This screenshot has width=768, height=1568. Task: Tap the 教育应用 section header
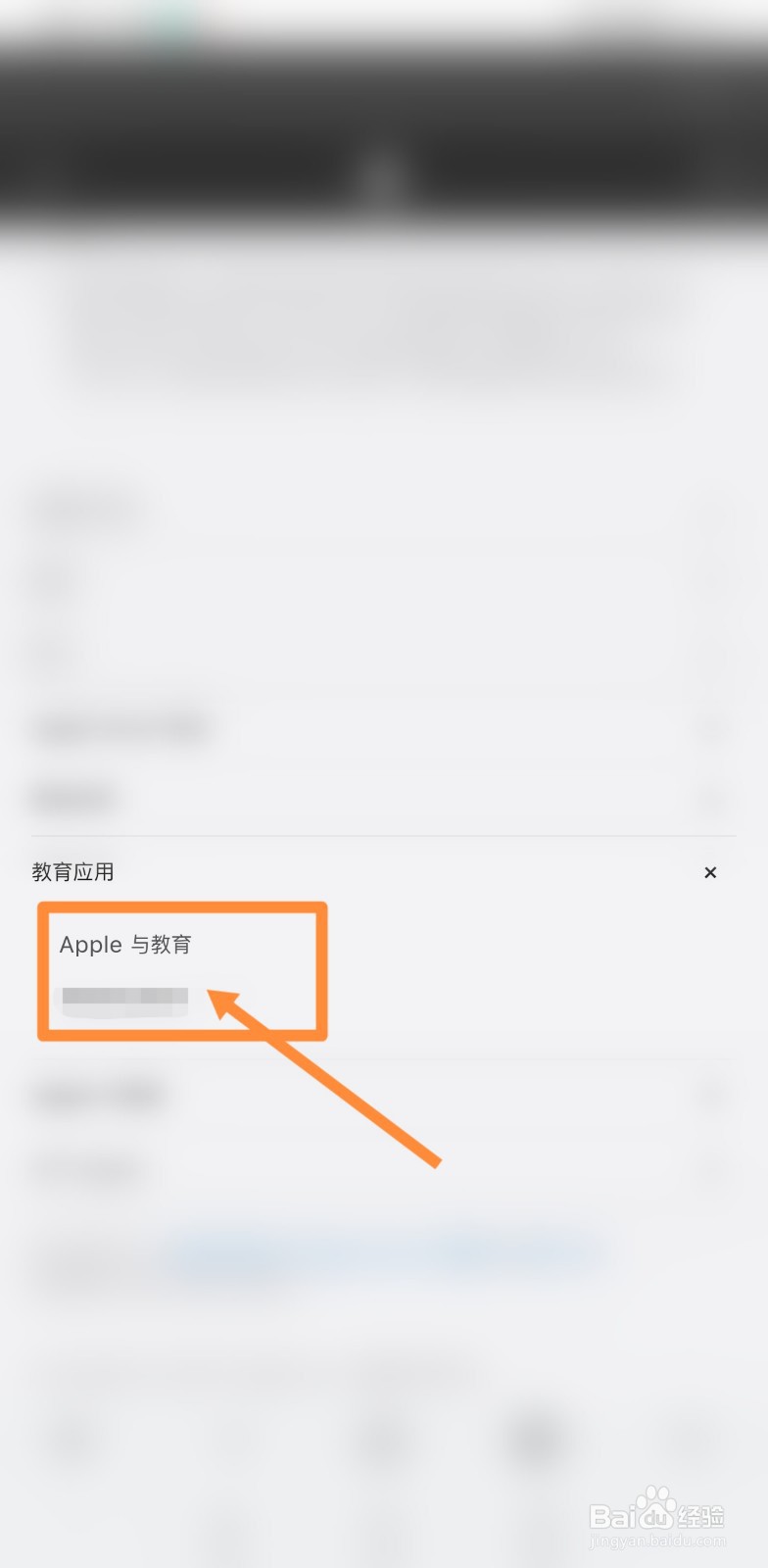[72, 872]
